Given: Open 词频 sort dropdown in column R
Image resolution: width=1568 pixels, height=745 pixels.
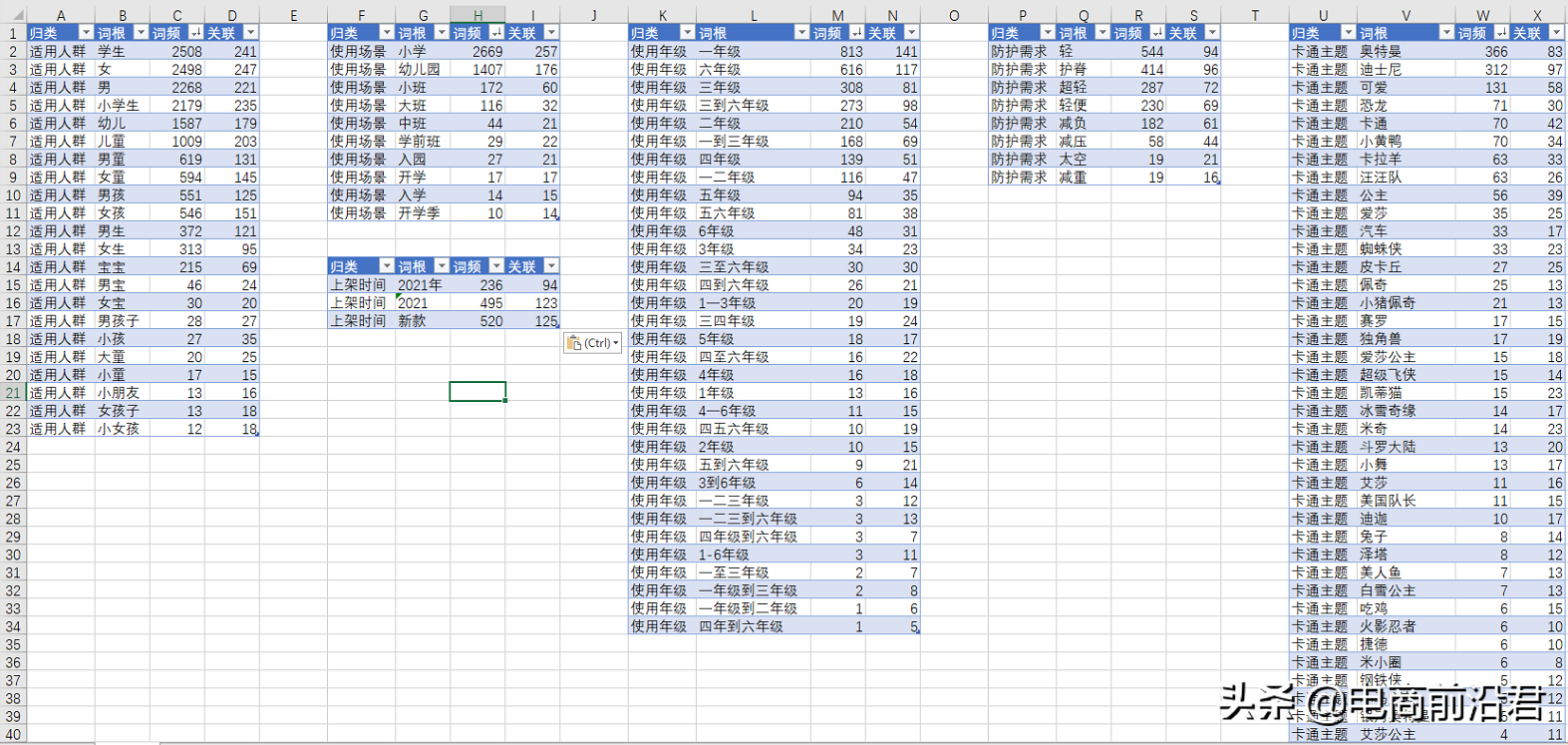Looking at the screenshot, I should click(x=1157, y=33).
